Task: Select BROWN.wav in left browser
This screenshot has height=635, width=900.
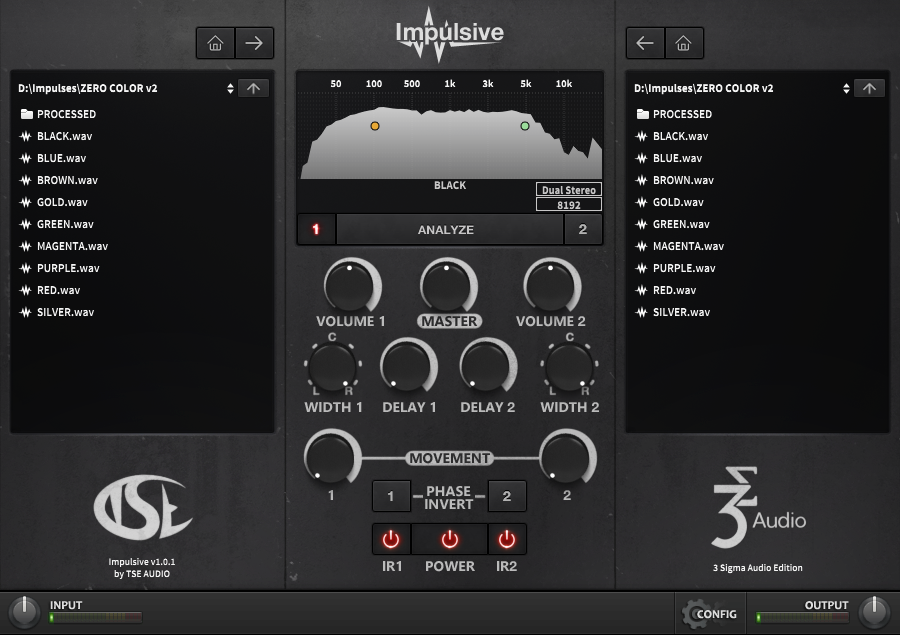Action: point(59,180)
